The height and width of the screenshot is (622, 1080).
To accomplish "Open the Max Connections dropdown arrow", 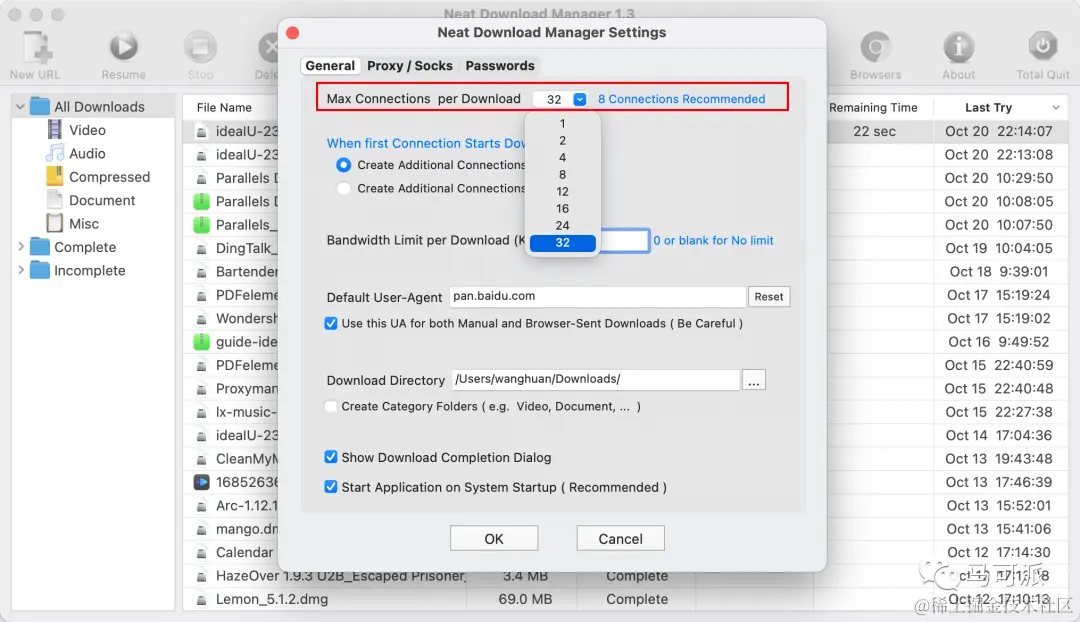I will 580,99.
